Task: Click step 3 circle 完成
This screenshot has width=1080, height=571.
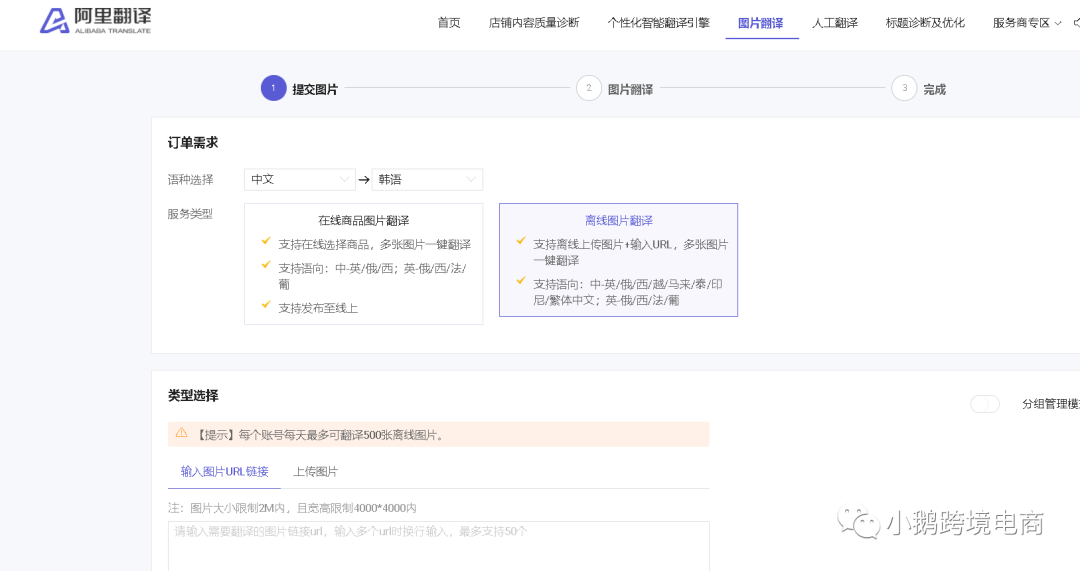Action: coord(904,88)
